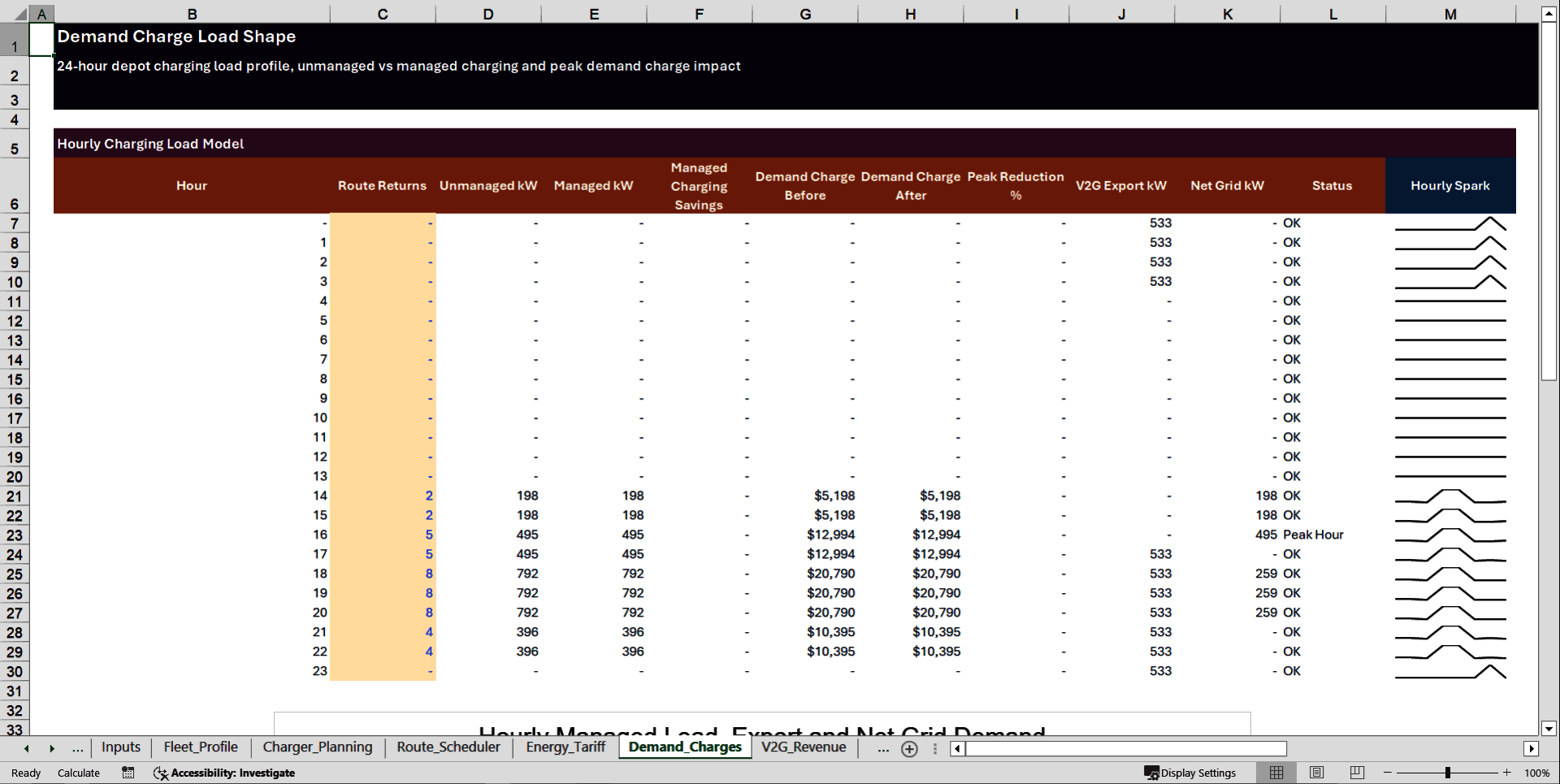The image size is (1560, 784).
Task: Click the vertical scrollbar thumb
Action: pyautogui.click(x=1549, y=201)
